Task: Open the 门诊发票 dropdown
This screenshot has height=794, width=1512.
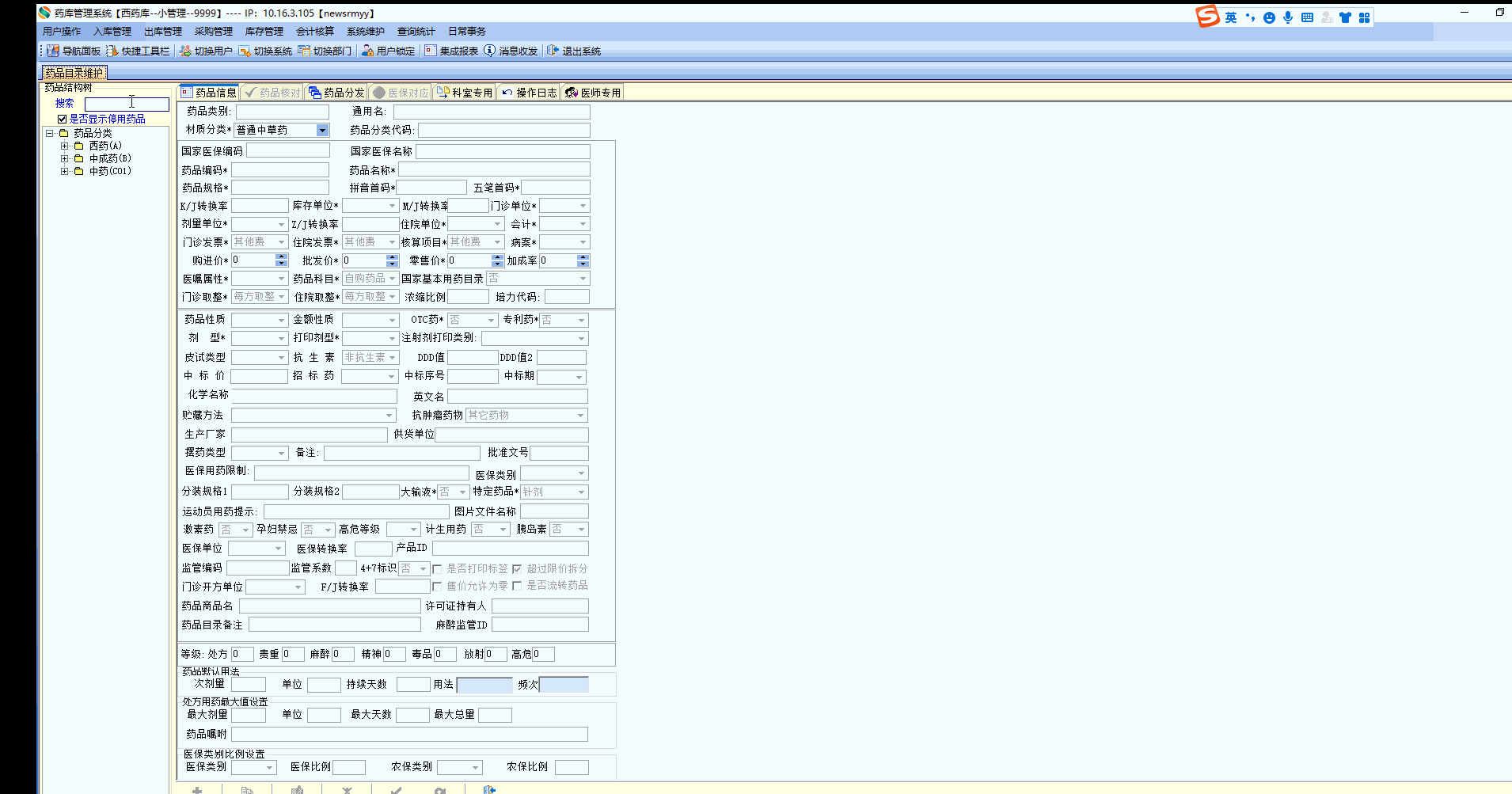Action: pyautogui.click(x=281, y=242)
